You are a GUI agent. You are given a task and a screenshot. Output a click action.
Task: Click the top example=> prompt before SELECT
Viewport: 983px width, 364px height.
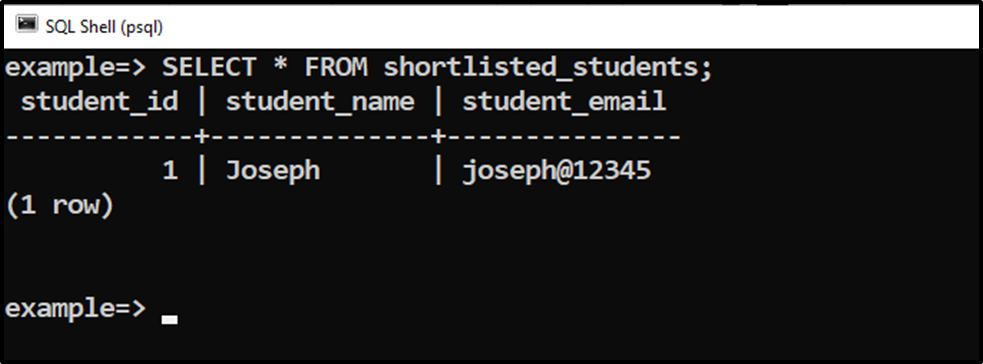(75, 68)
